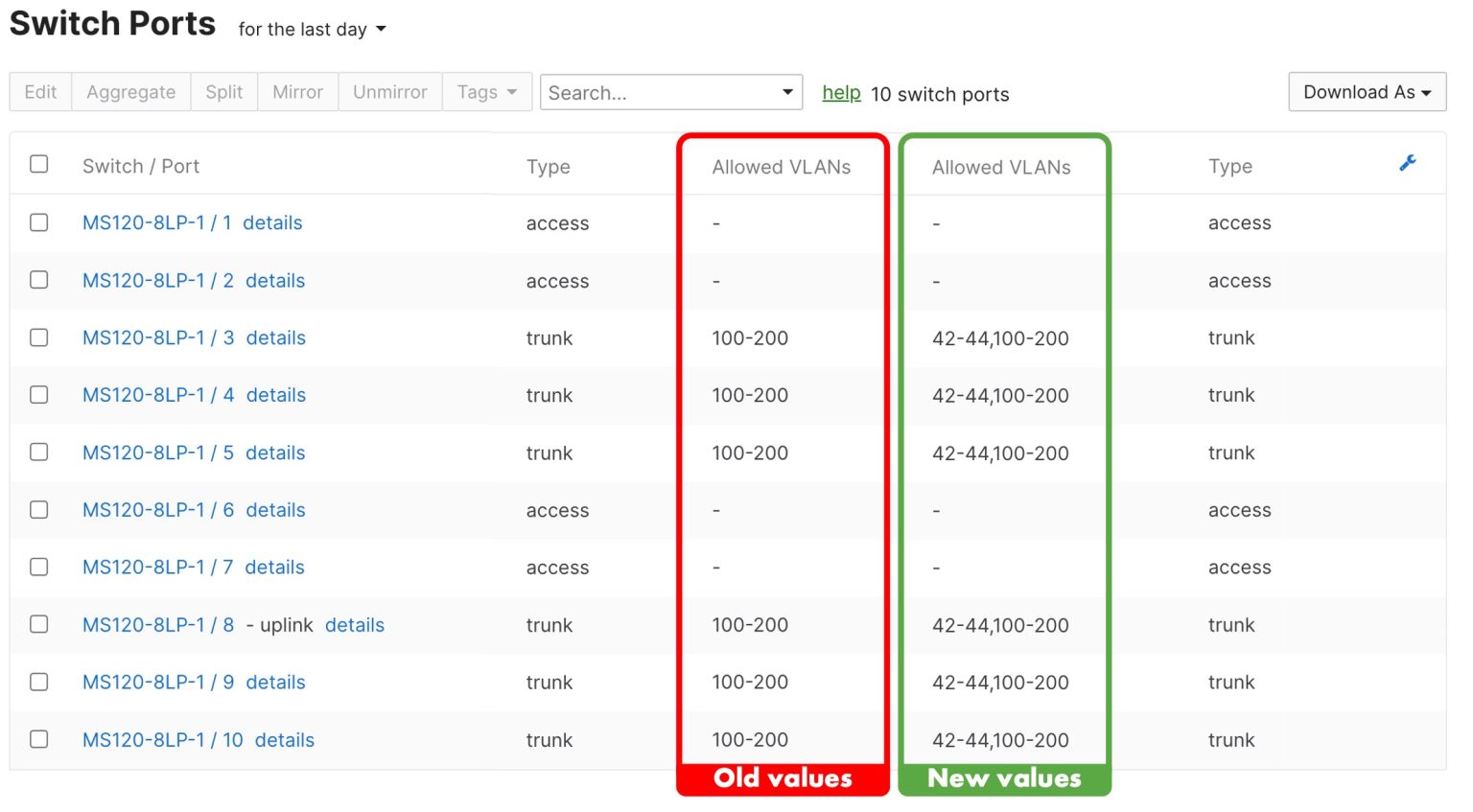Click the help link

click(x=841, y=93)
